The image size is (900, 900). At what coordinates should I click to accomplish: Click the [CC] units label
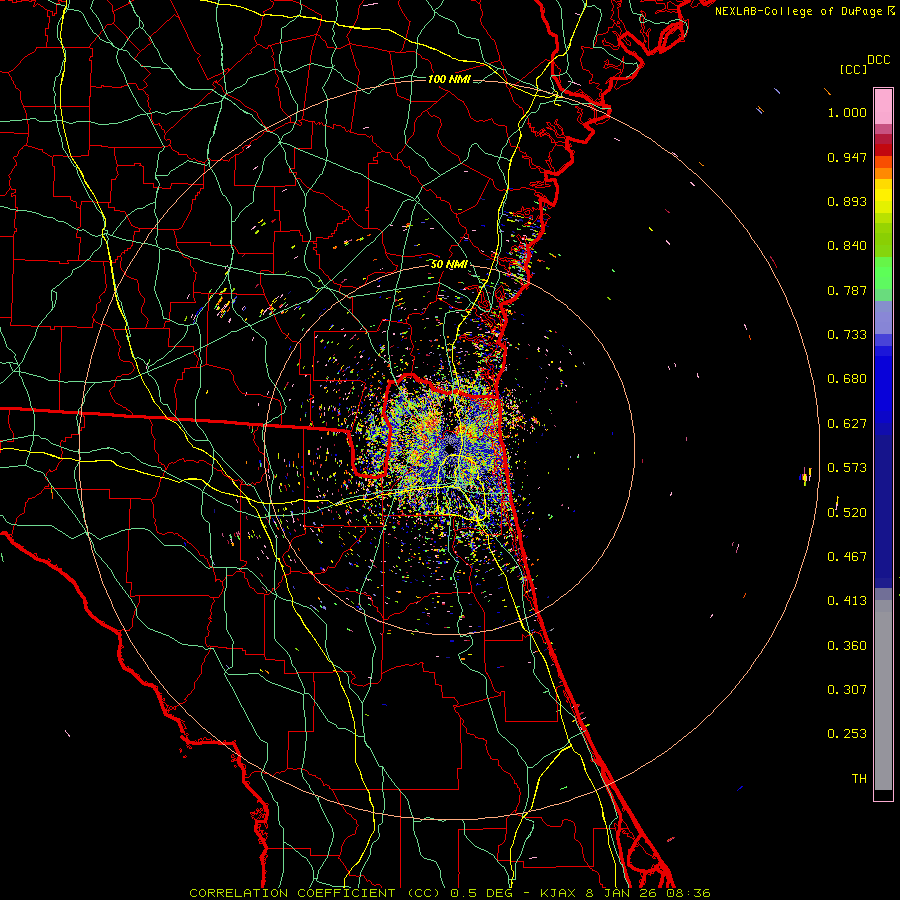pyautogui.click(x=853, y=69)
